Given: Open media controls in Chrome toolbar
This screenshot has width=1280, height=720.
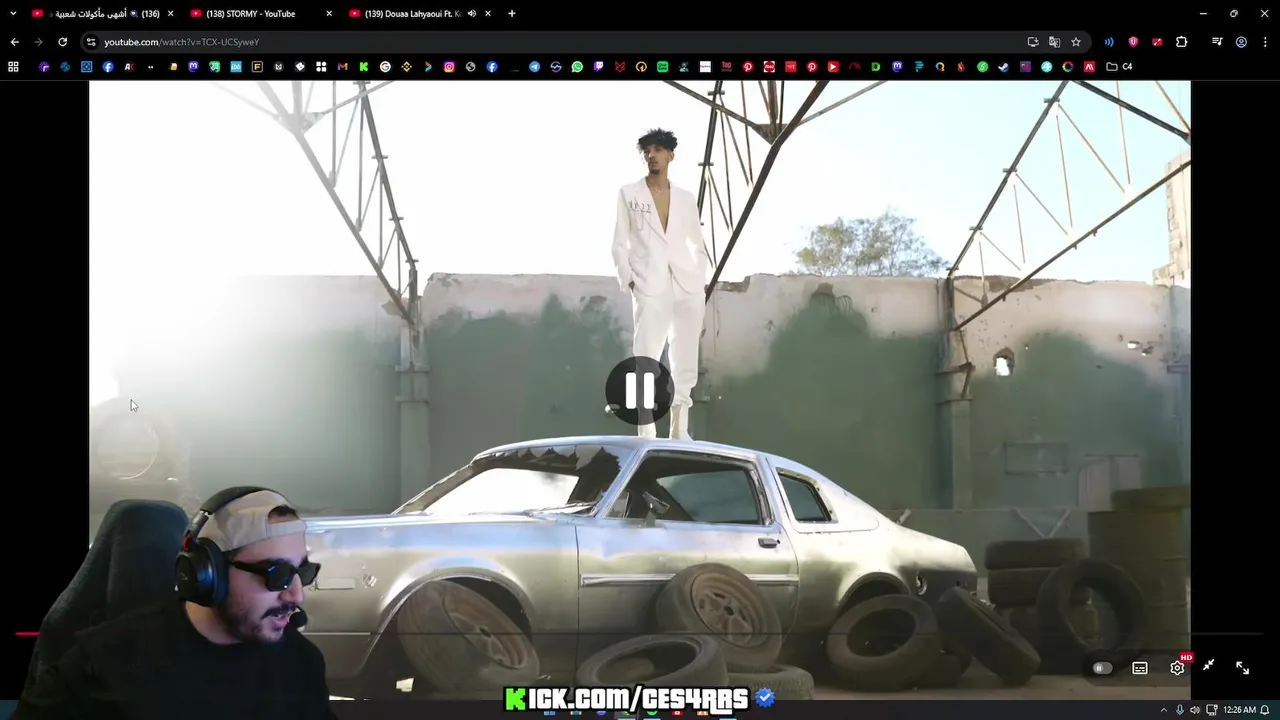Looking at the screenshot, I should point(1217,42).
